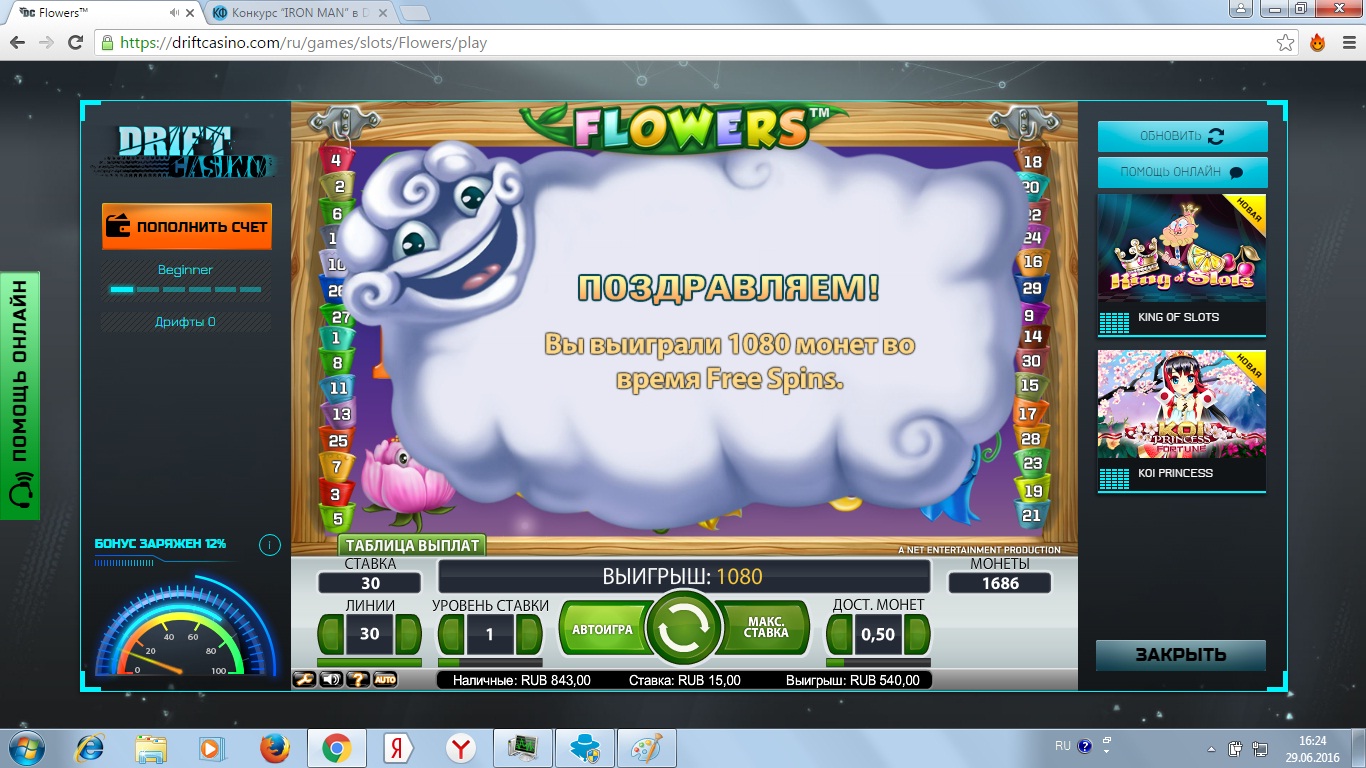Increase the coin value (ДОСТ. МОНЕТ)
This screenshot has width=1366, height=768.
(x=917, y=634)
